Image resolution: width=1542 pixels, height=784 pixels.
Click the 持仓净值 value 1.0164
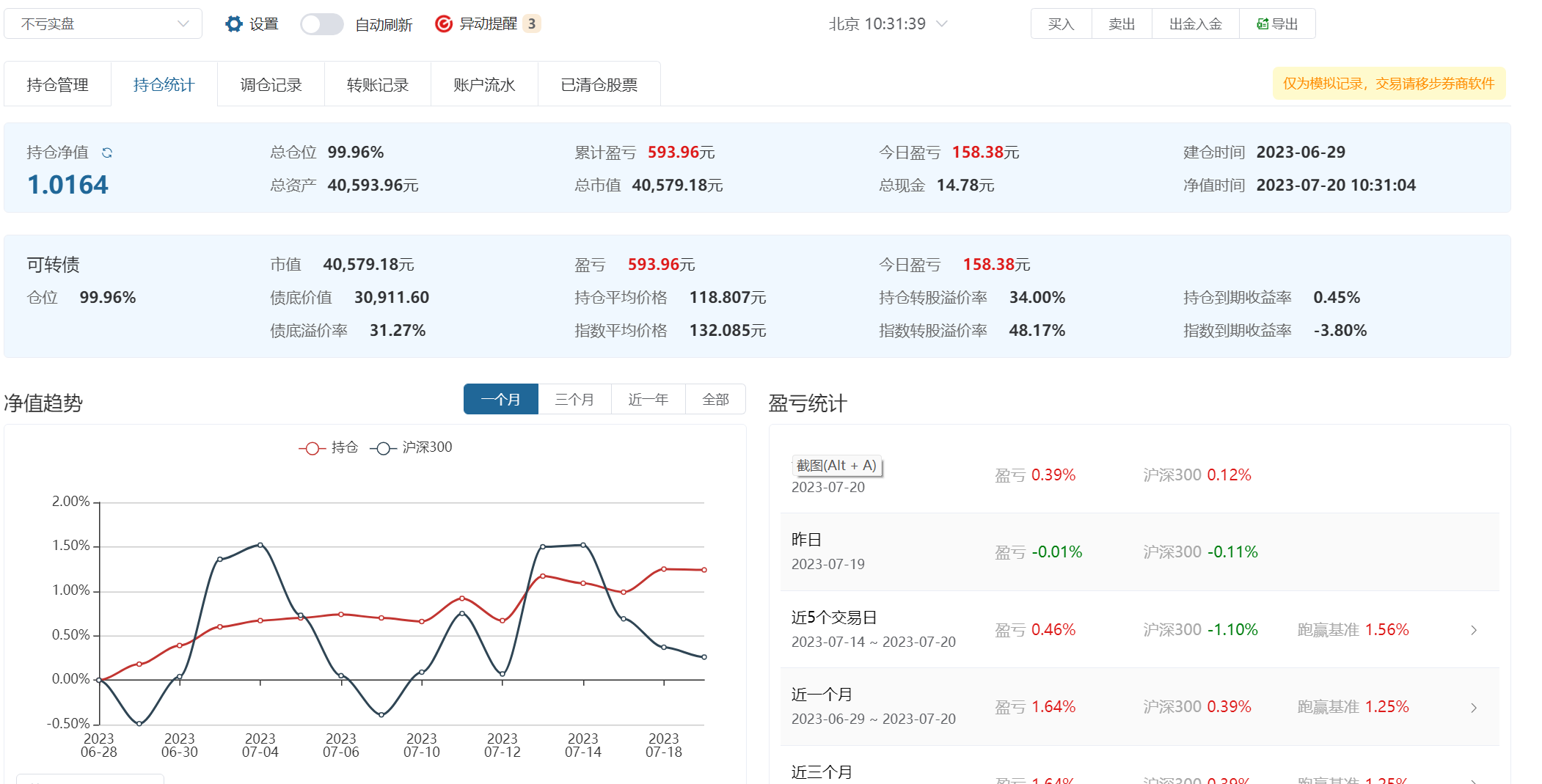coord(67,185)
